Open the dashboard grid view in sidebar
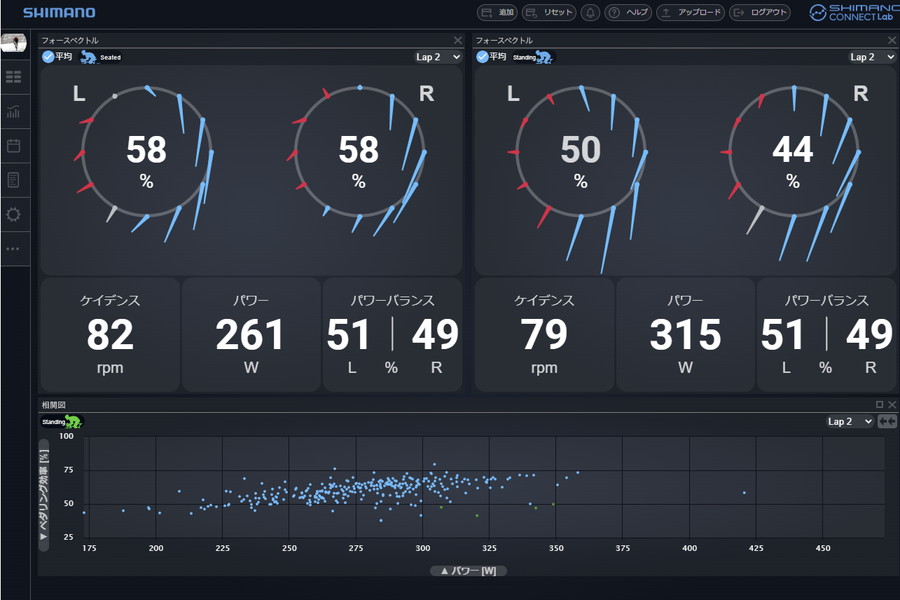The width and height of the screenshot is (900, 600). pos(14,76)
